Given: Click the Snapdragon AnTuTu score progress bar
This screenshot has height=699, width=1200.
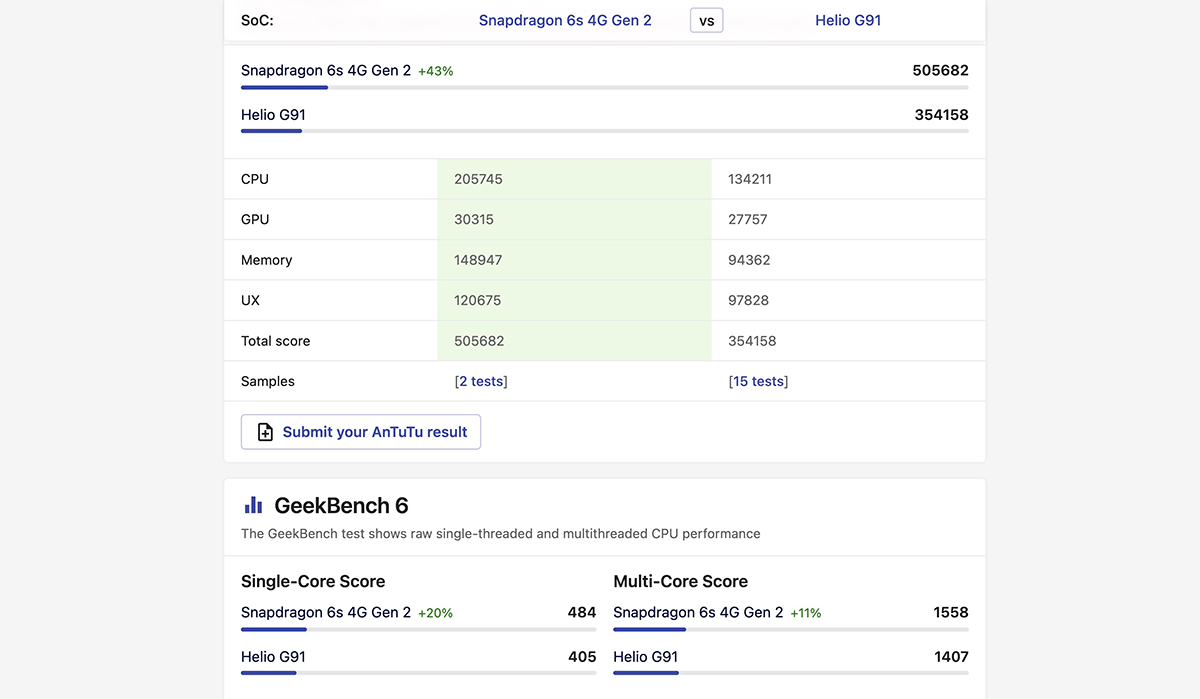Looking at the screenshot, I should [x=605, y=87].
